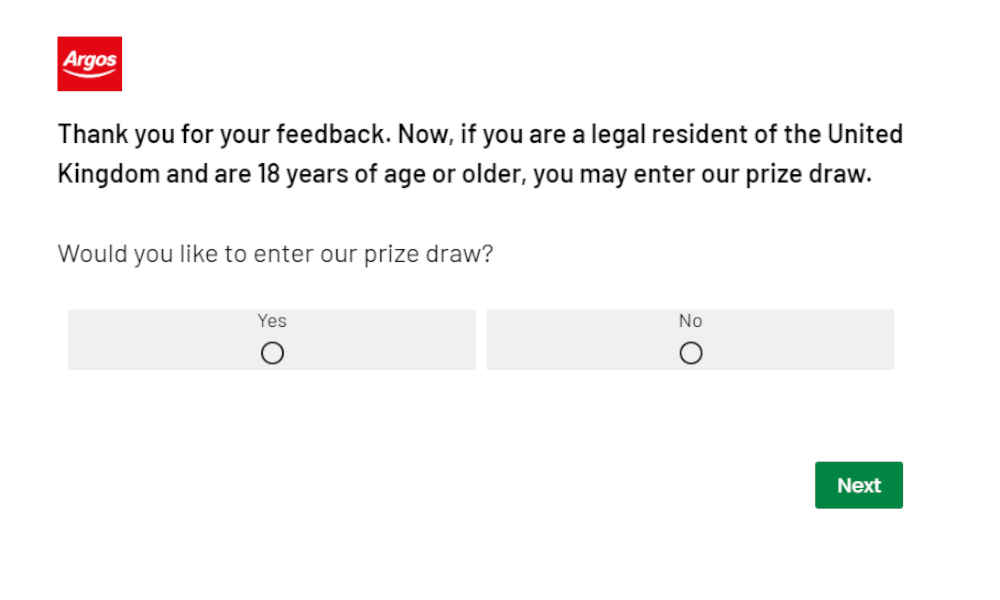Click the white smile curve in Argos logo
Viewport: 1000px width, 600px height.
[x=89, y=73]
